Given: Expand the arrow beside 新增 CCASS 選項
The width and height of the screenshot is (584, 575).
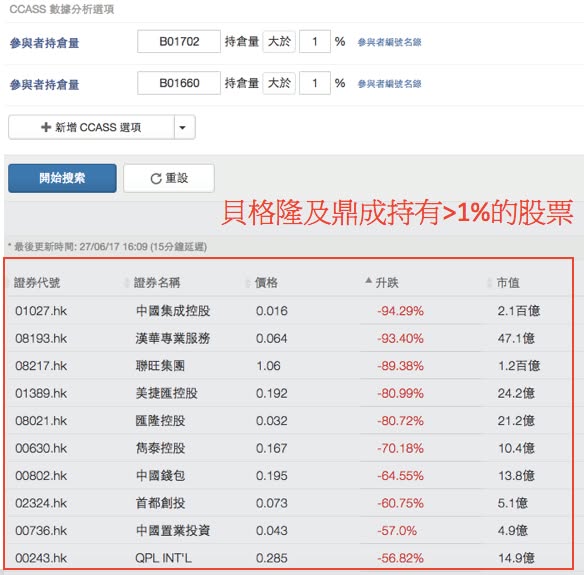Looking at the screenshot, I should [x=184, y=127].
